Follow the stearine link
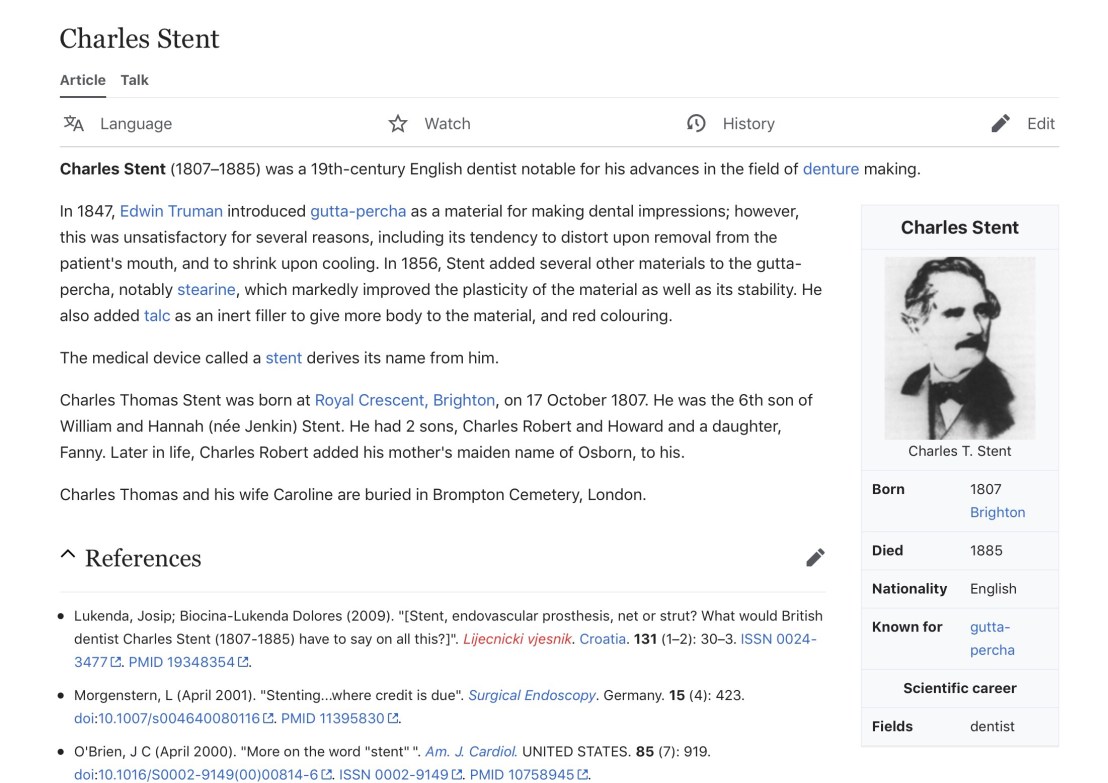This screenshot has height=783, width=1108. pos(206,289)
